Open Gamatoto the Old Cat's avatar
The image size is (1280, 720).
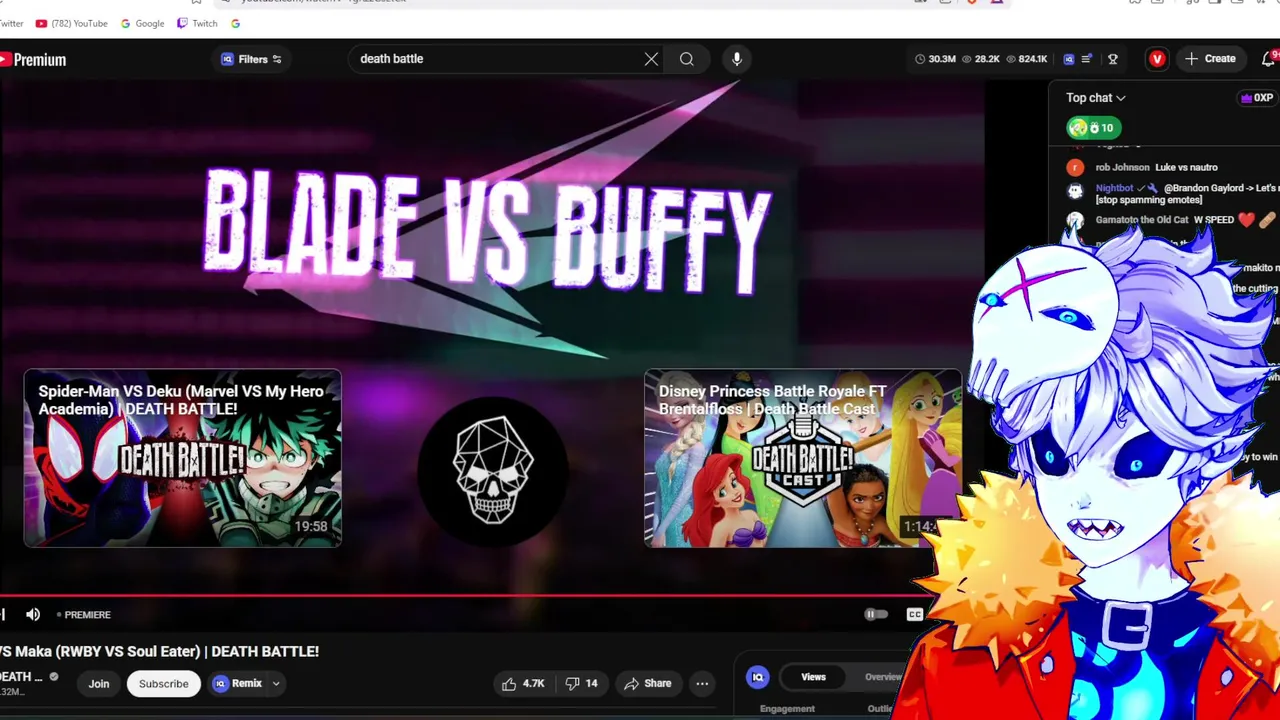click(x=1075, y=221)
